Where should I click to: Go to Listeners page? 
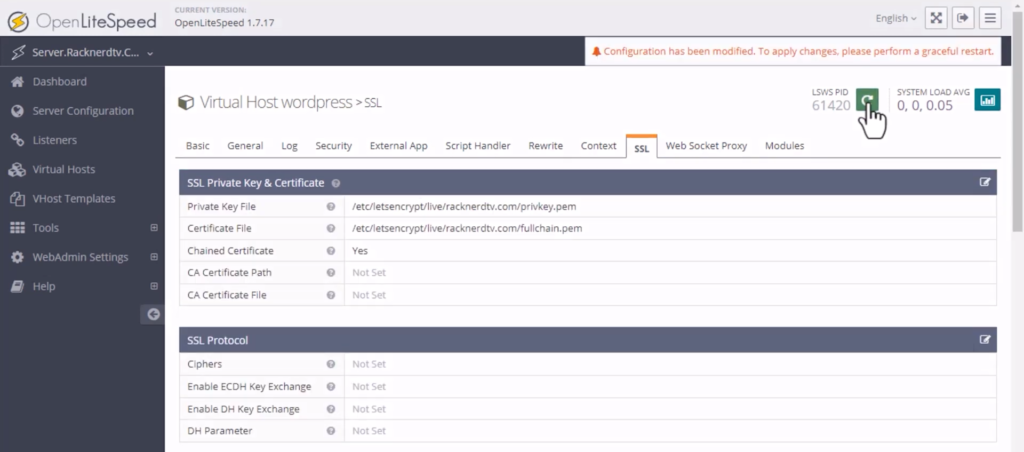[x=54, y=140]
